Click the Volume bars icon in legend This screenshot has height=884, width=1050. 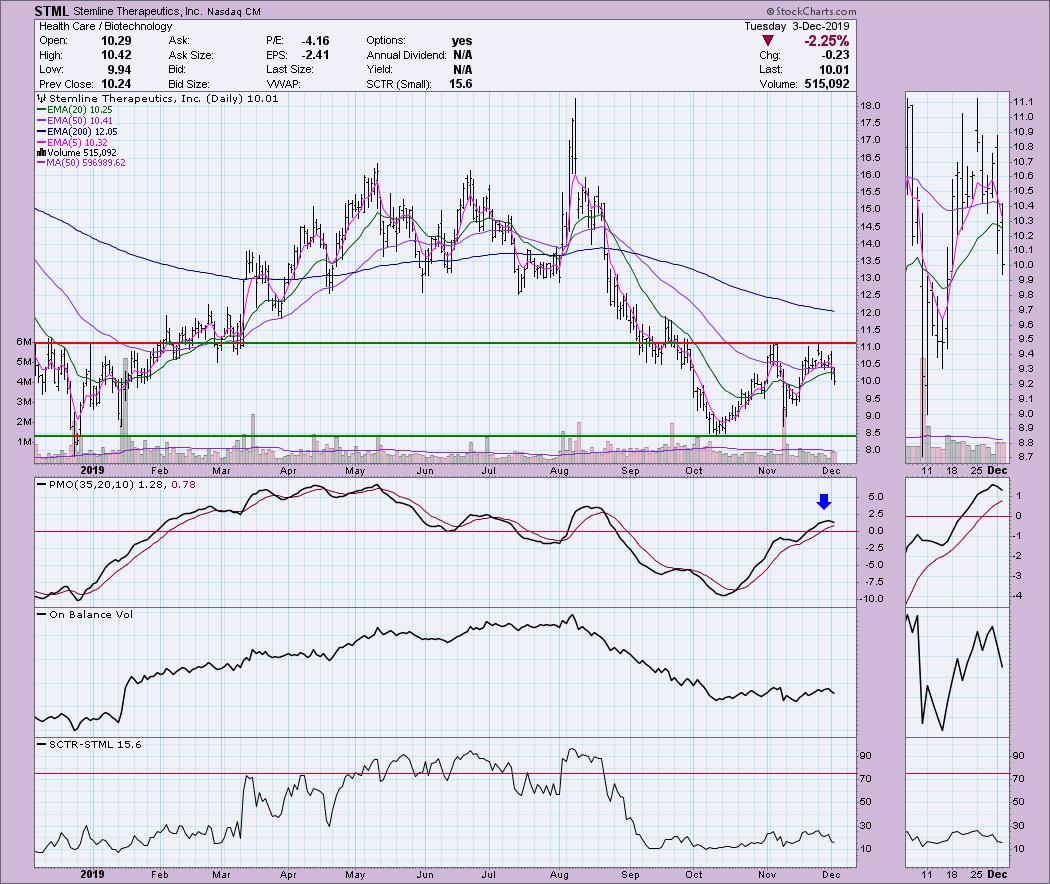(x=40, y=153)
